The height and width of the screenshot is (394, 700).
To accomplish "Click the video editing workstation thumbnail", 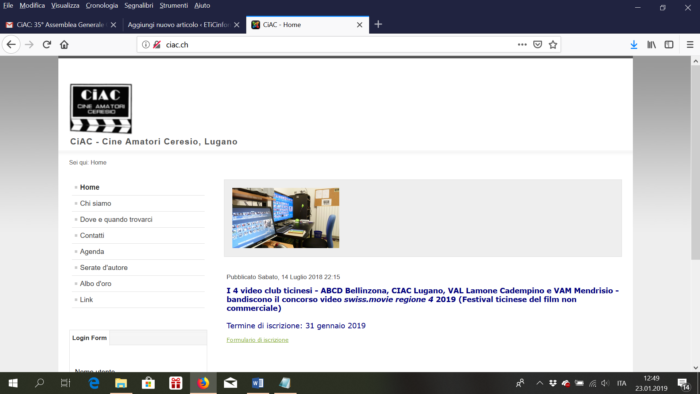I will [x=286, y=218].
